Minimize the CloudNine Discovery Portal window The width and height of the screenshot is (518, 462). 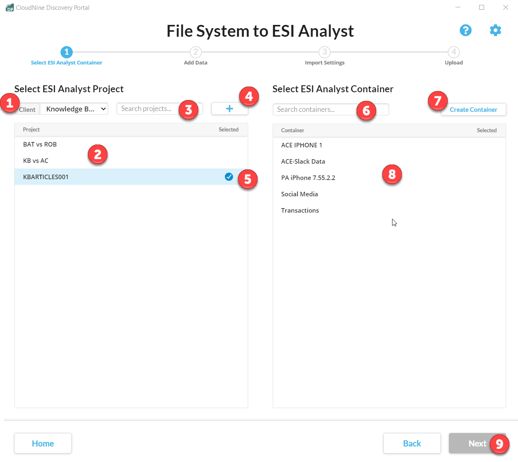[458, 7]
